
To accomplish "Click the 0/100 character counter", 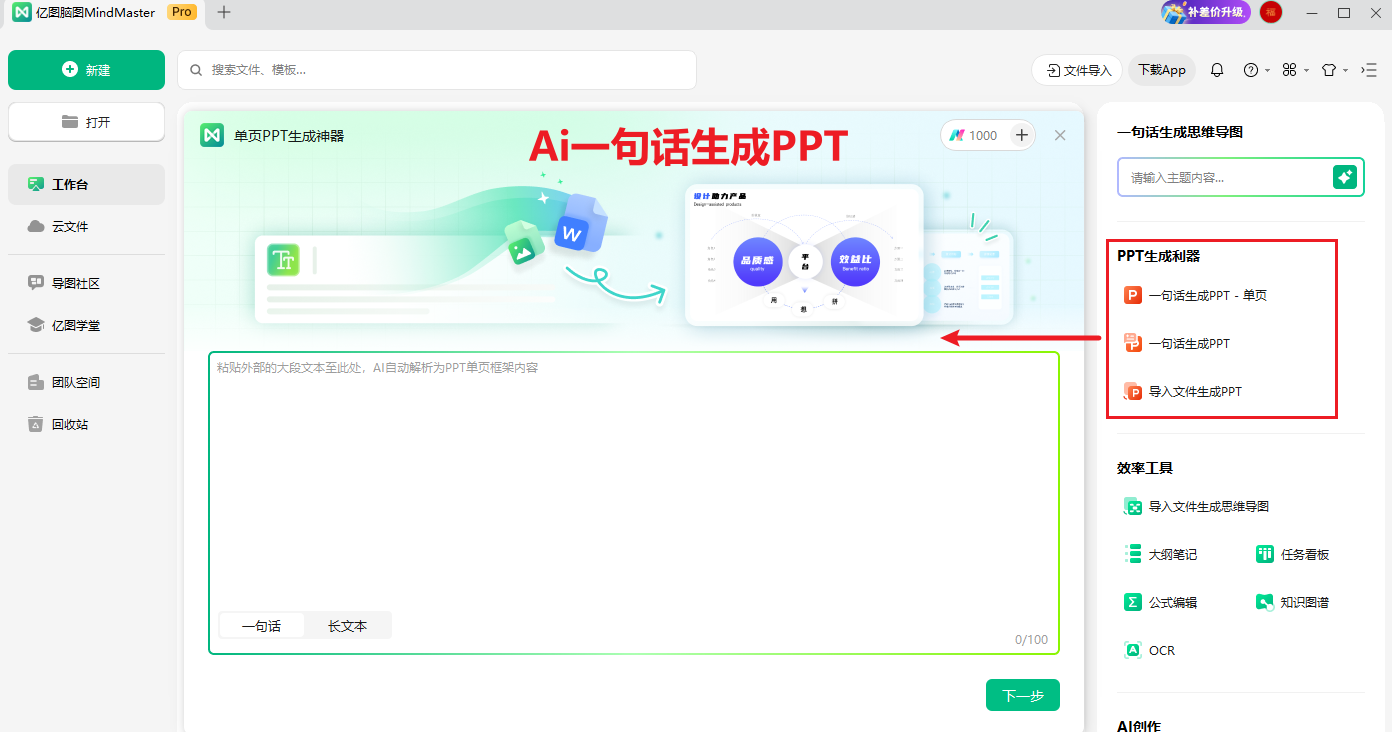I will pos(1031,640).
